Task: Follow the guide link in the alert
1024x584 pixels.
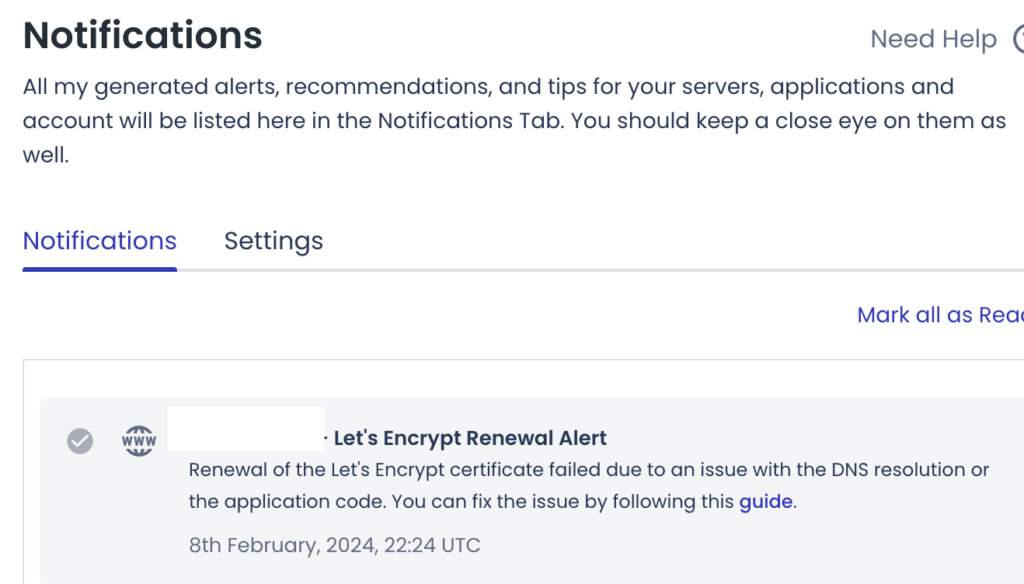Action: (766, 501)
